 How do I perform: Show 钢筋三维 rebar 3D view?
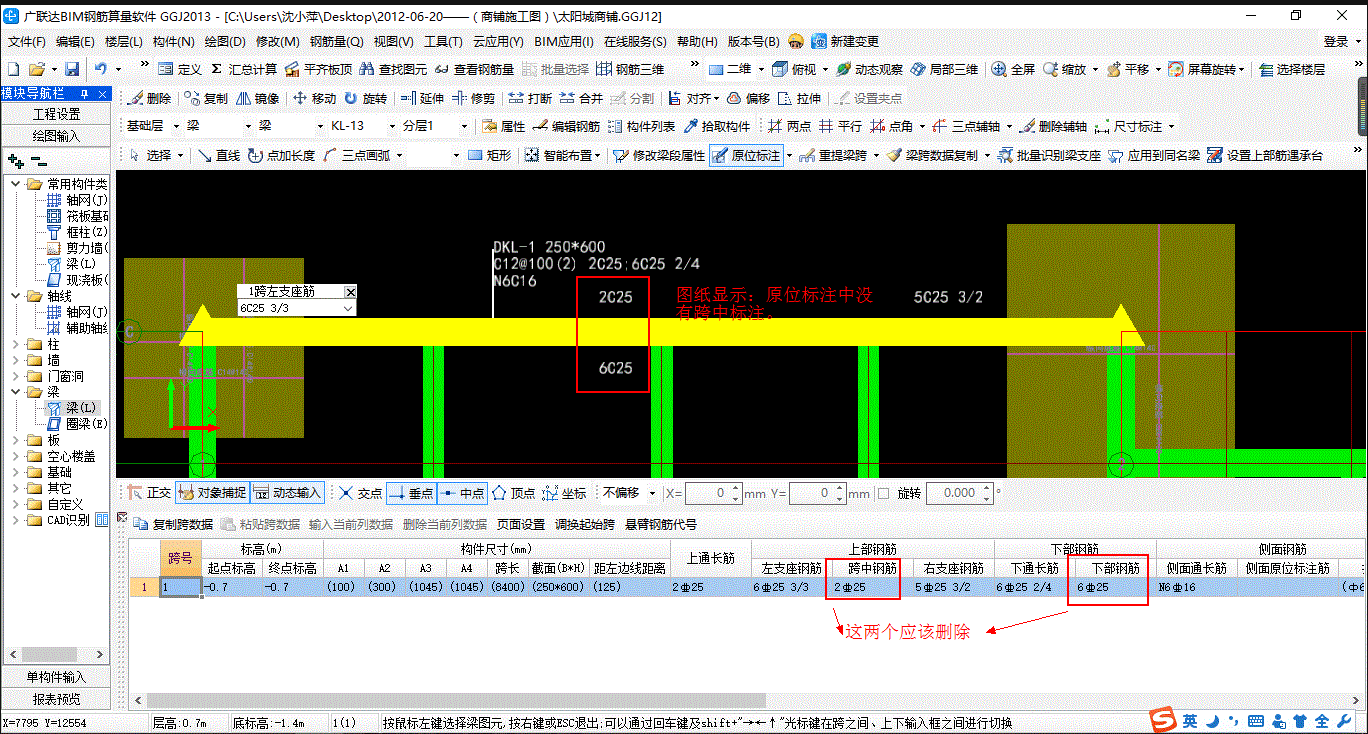click(630, 69)
